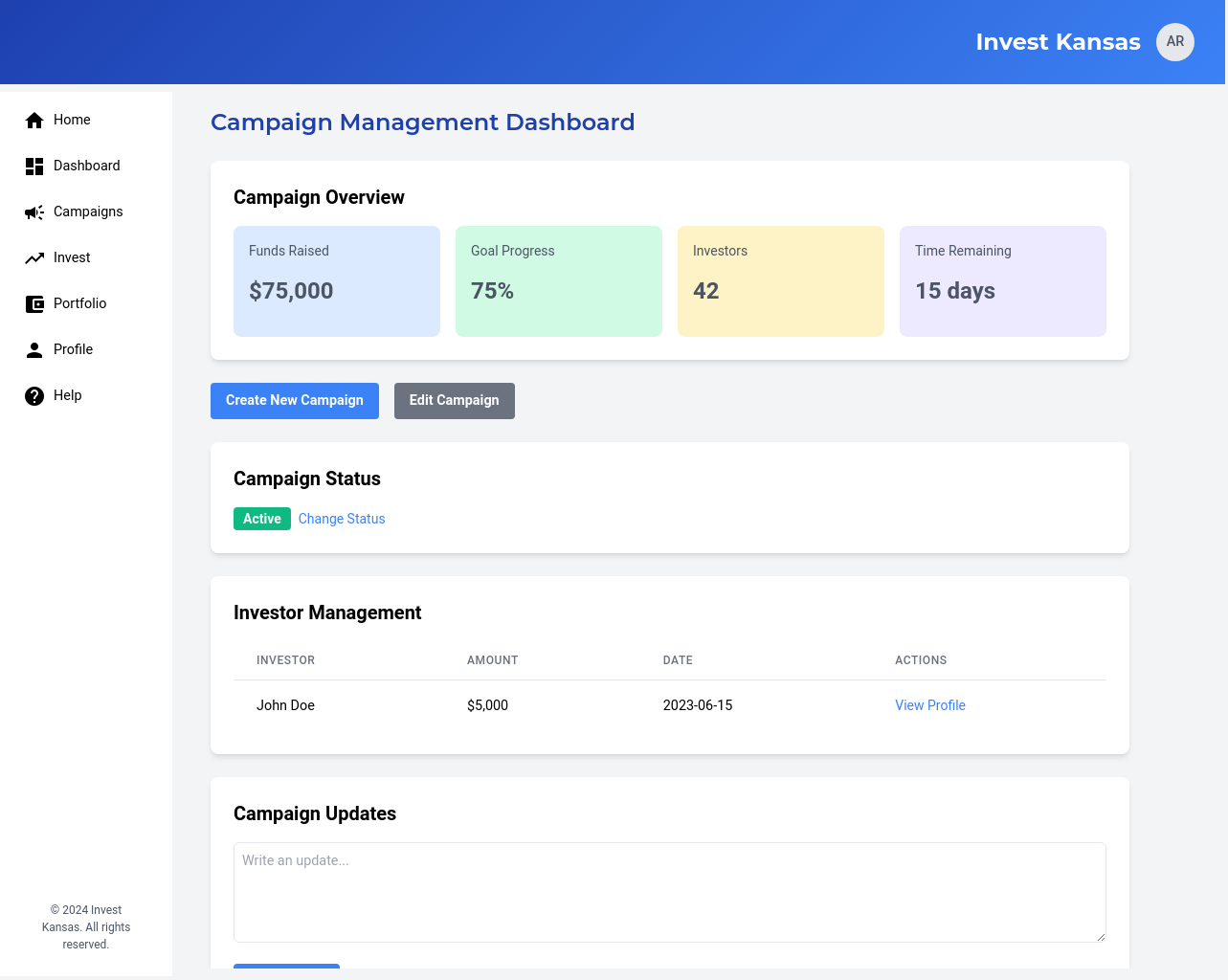1228x980 pixels.
Task: Go to Portfolio in sidebar
Action: (79, 303)
